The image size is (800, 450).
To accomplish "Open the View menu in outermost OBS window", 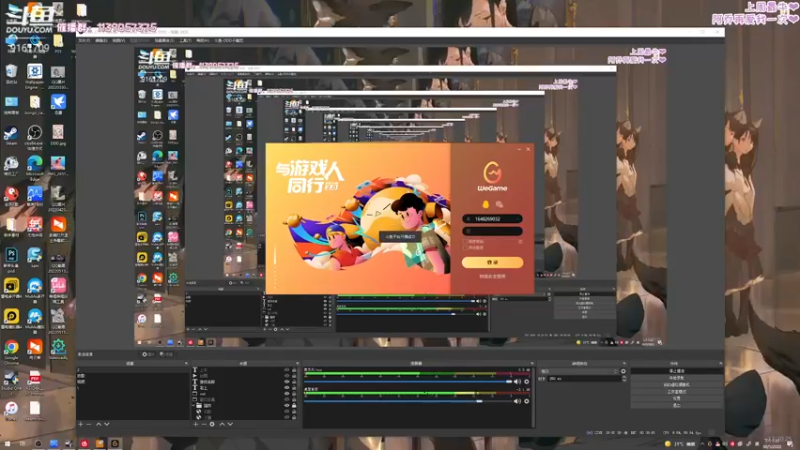I will coord(118,40).
